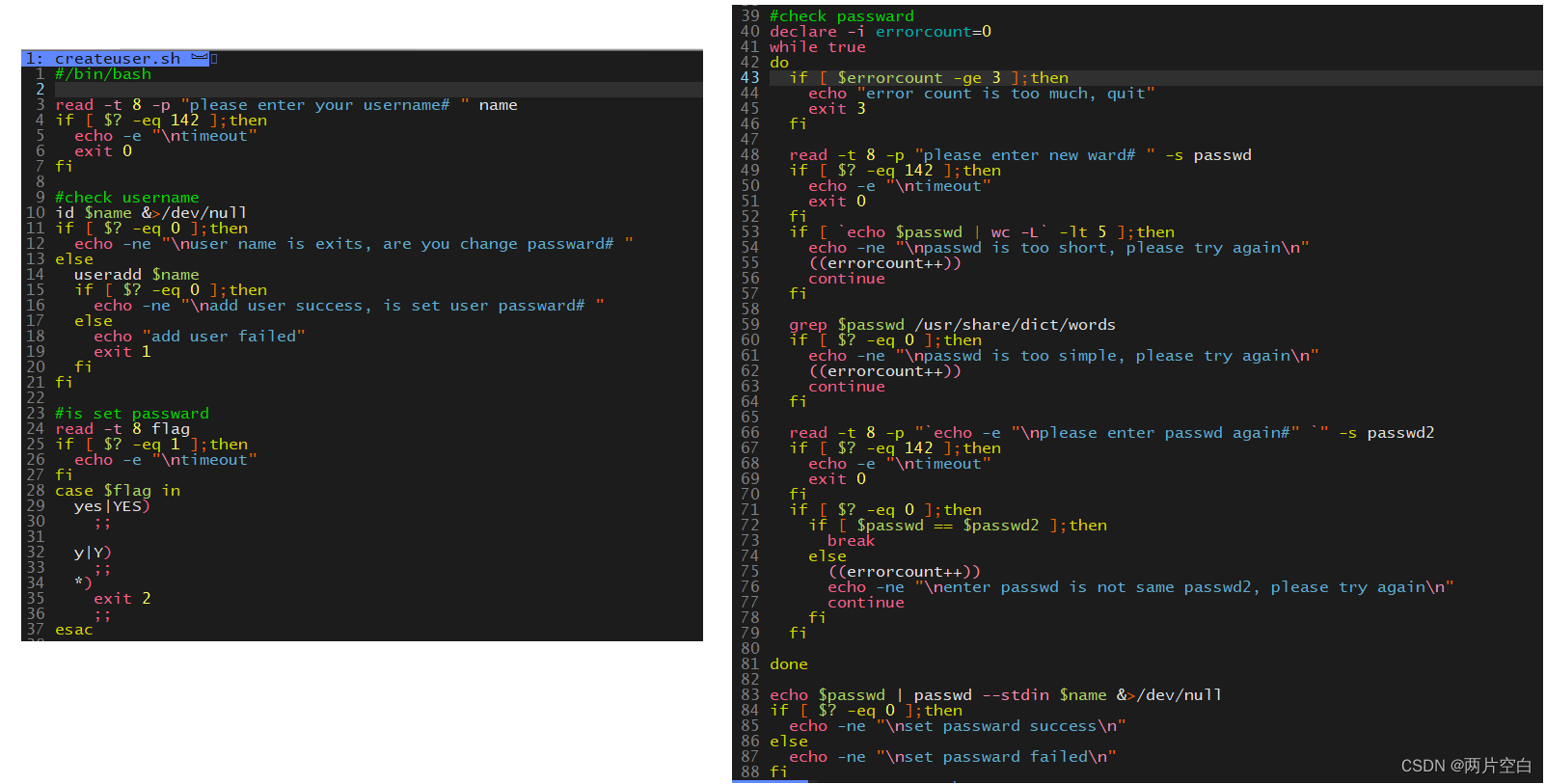Screen dimensions: 1546x784
Task: Click the text 'error count is too much, quit'
Action: (1006, 94)
